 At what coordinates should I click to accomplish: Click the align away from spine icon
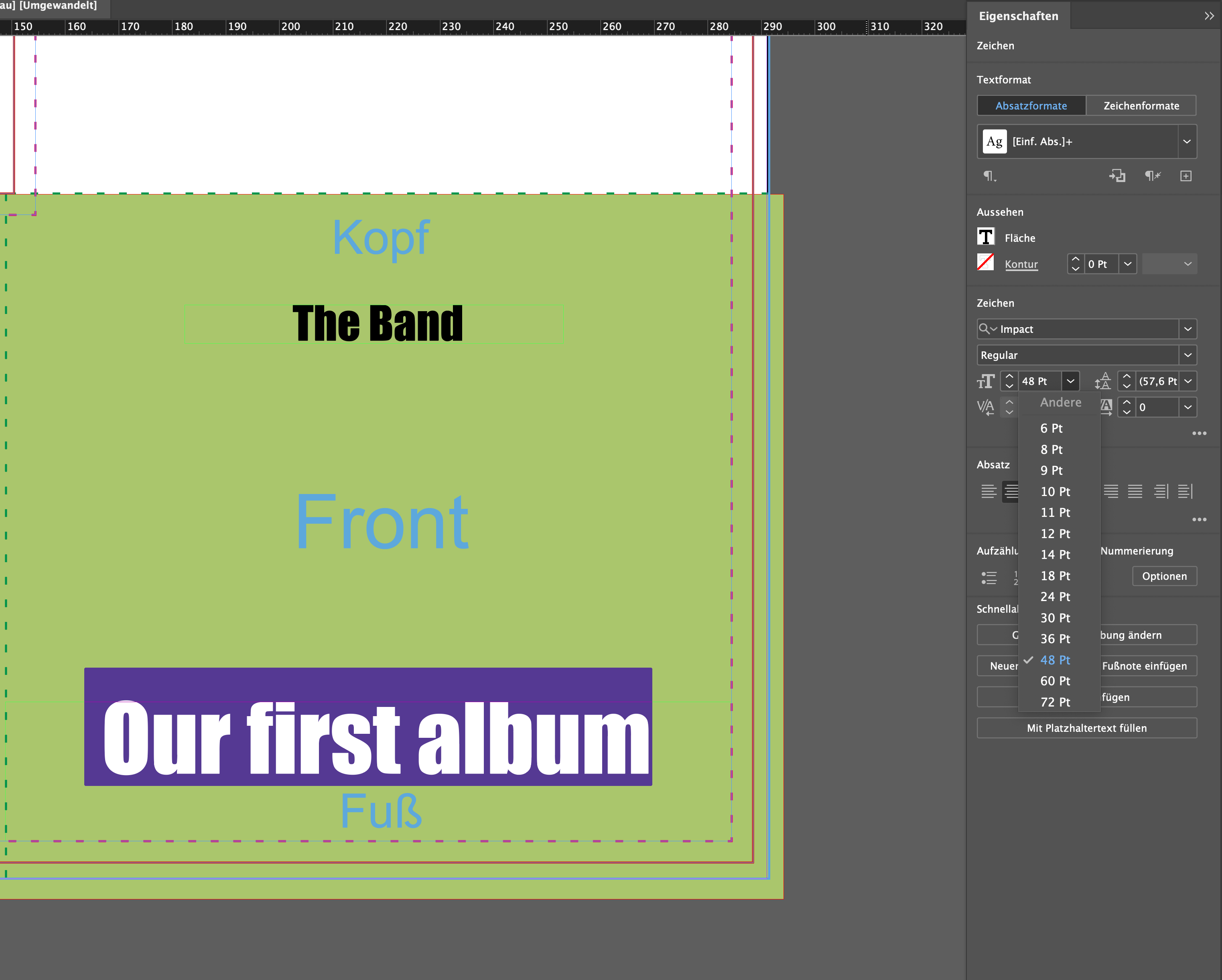1185,491
